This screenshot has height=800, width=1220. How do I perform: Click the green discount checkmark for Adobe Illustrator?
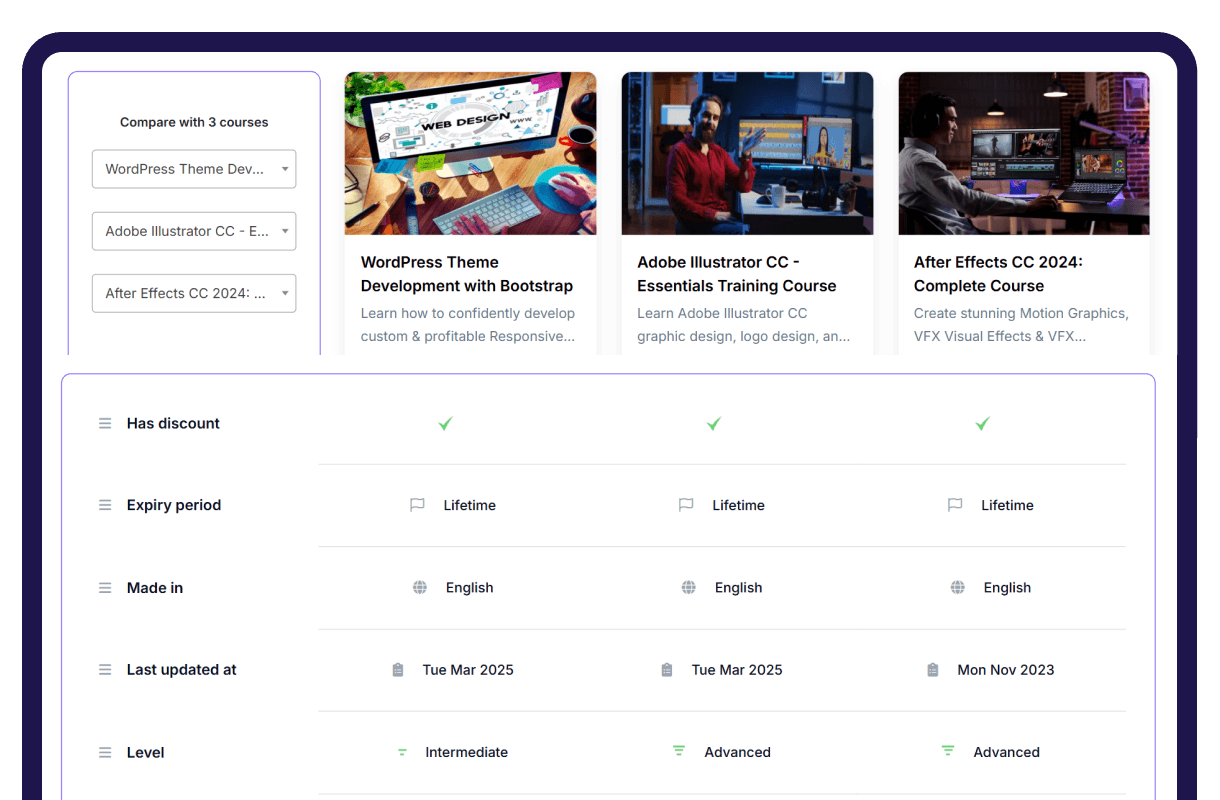(x=714, y=424)
